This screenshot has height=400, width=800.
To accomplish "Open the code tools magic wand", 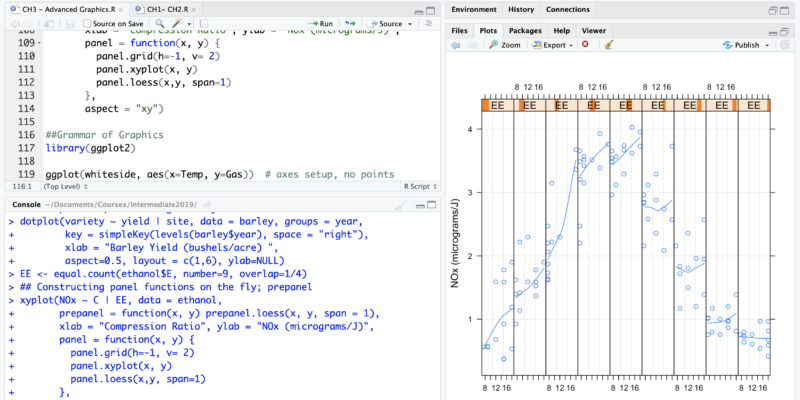I will coord(180,23).
